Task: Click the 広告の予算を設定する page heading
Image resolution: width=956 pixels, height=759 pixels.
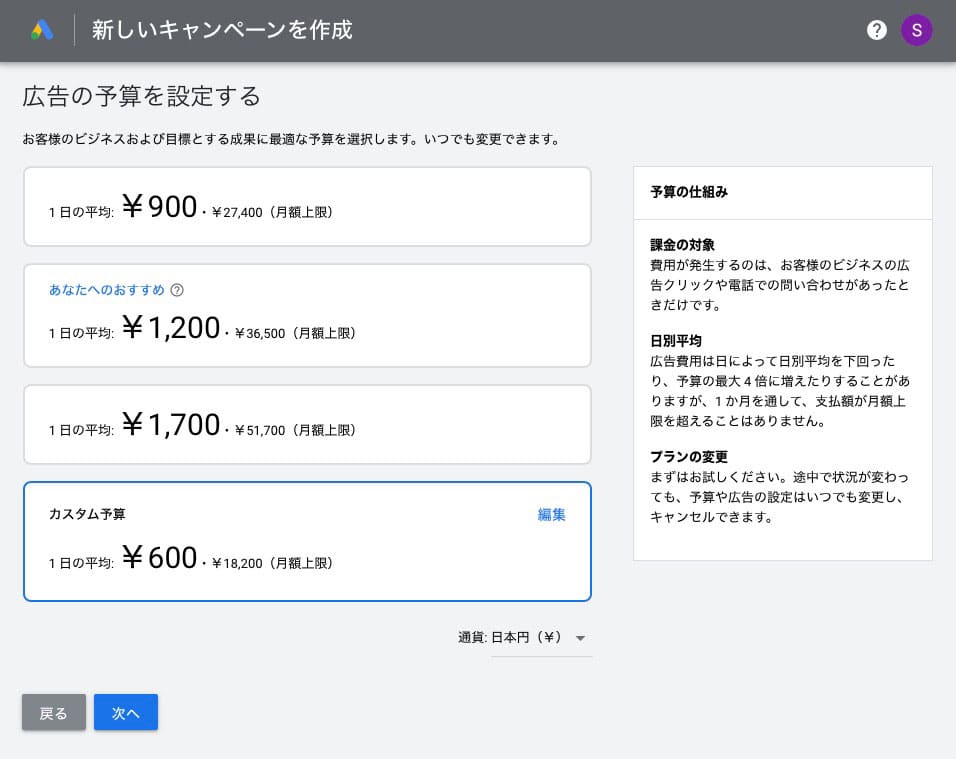Action: tap(141, 96)
